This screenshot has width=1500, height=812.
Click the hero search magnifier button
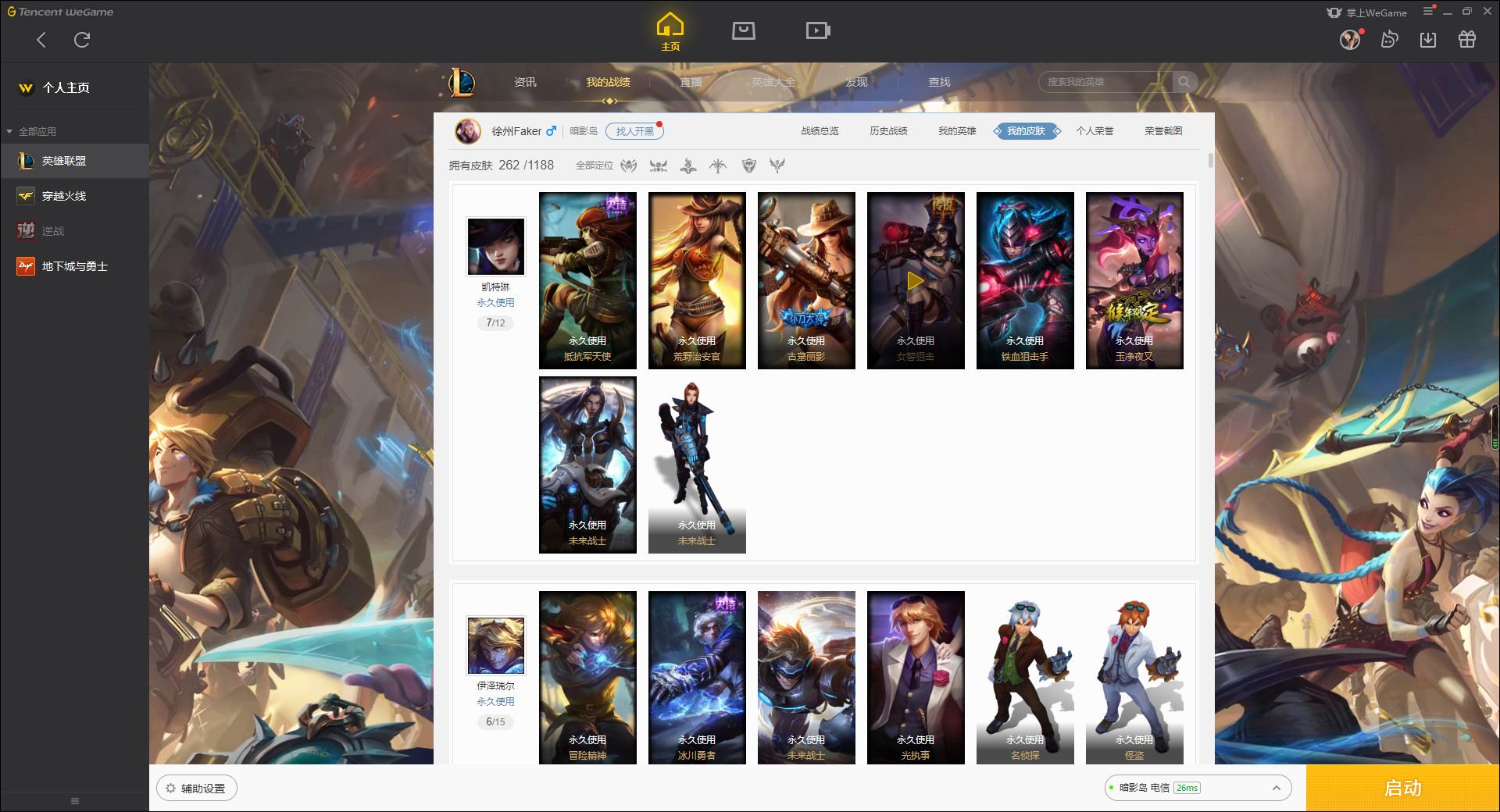(x=1184, y=82)
